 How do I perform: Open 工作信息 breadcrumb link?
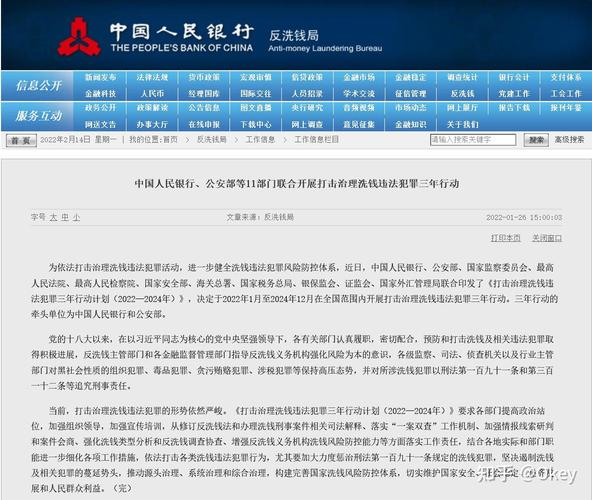tap(260, 140)
